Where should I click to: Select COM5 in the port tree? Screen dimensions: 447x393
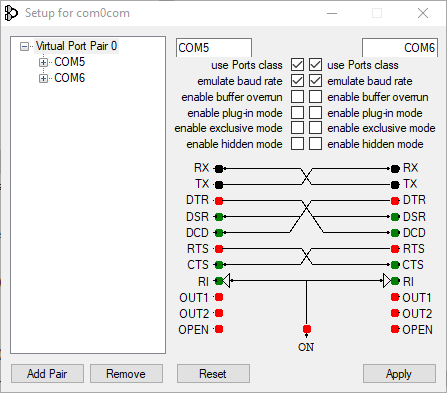click(x=70, y=62)
